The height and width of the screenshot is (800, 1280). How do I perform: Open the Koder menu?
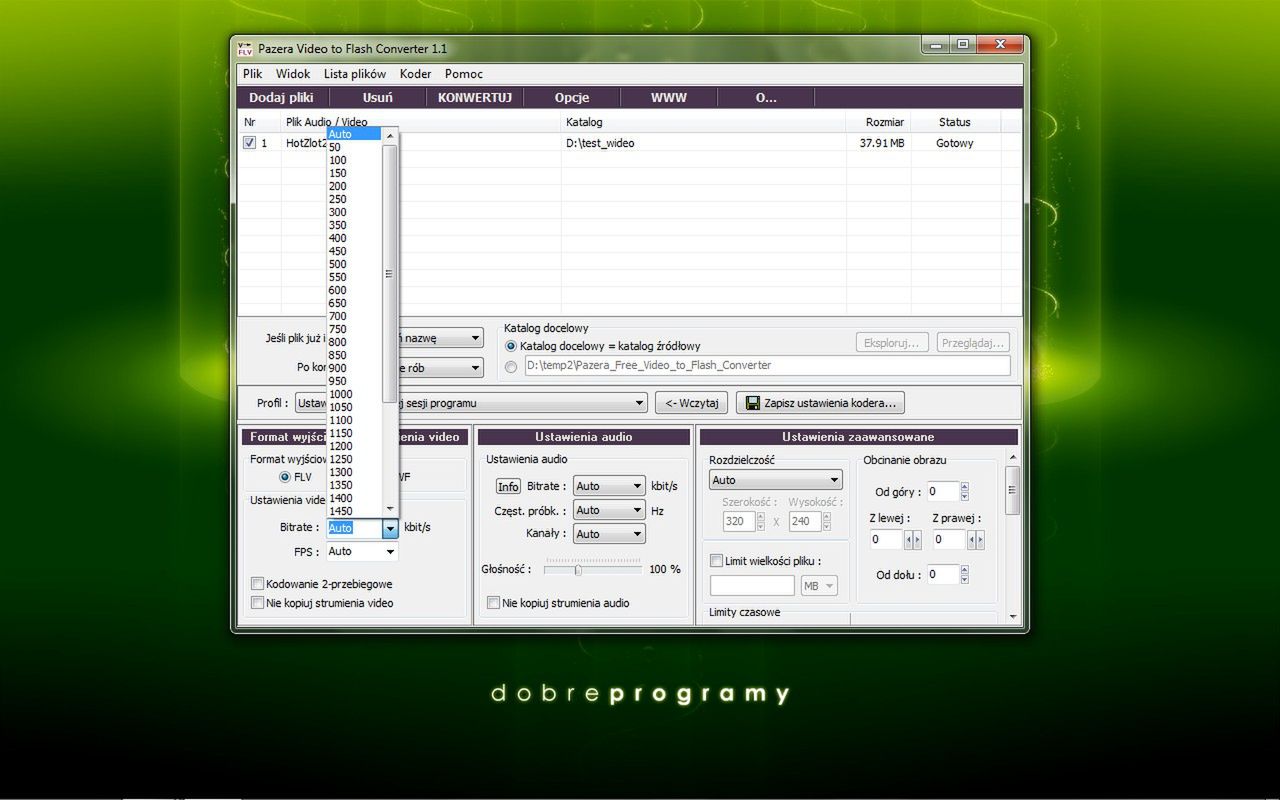[x=415, y=73]
